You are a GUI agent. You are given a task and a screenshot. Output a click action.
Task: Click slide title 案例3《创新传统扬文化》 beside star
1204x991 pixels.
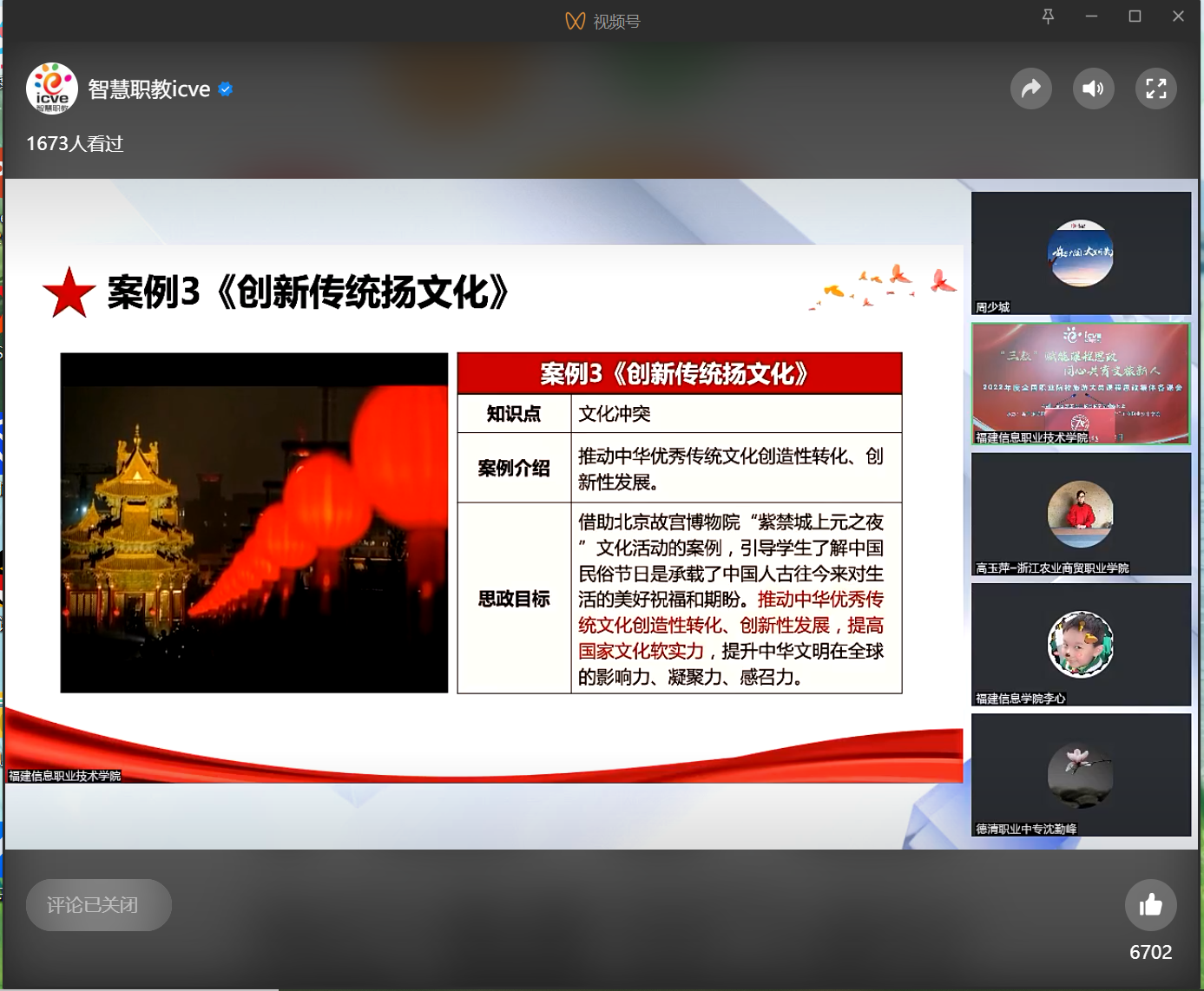[x=308, y=292]
